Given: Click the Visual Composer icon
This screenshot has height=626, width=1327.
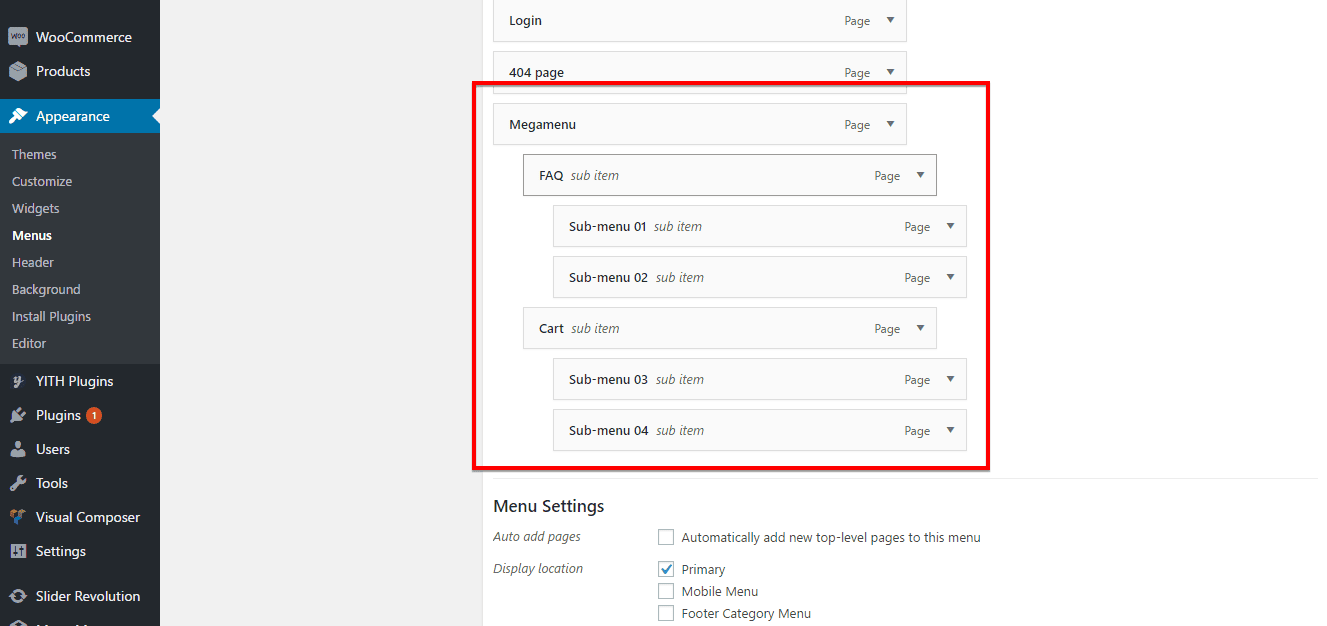Looking at the screenshot, I should click(x=18, y=518).
